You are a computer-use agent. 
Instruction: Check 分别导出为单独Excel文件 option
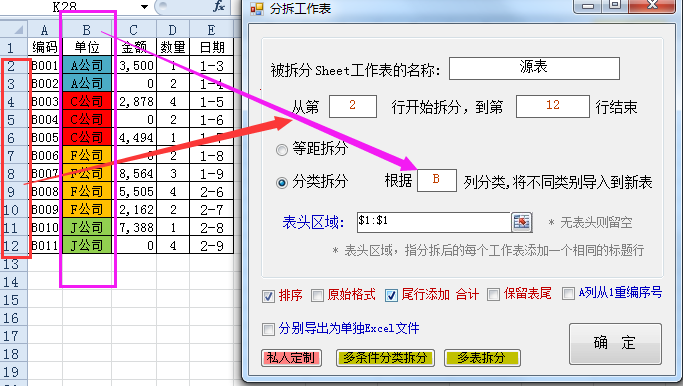268,329
